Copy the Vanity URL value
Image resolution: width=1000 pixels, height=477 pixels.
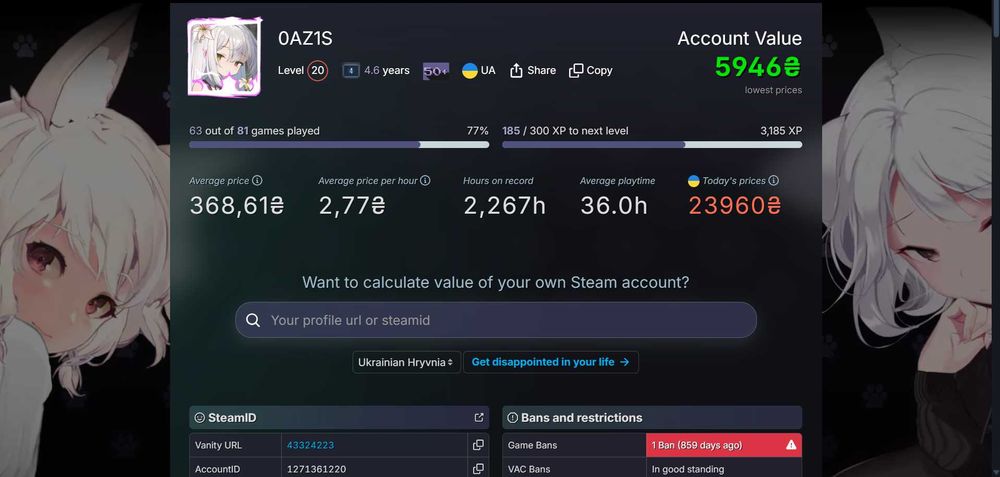(478, 445)
